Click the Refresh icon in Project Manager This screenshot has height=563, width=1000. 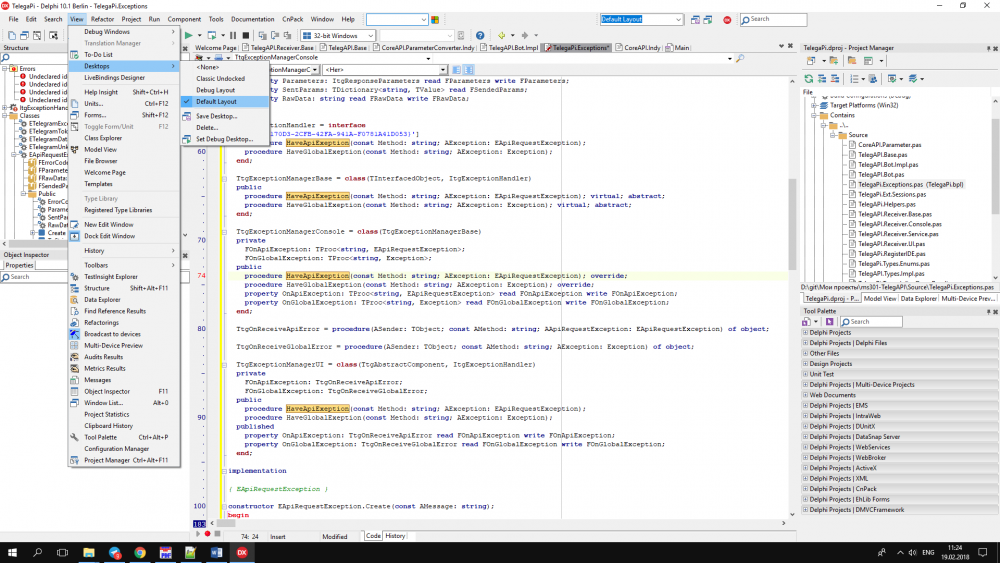809,78
